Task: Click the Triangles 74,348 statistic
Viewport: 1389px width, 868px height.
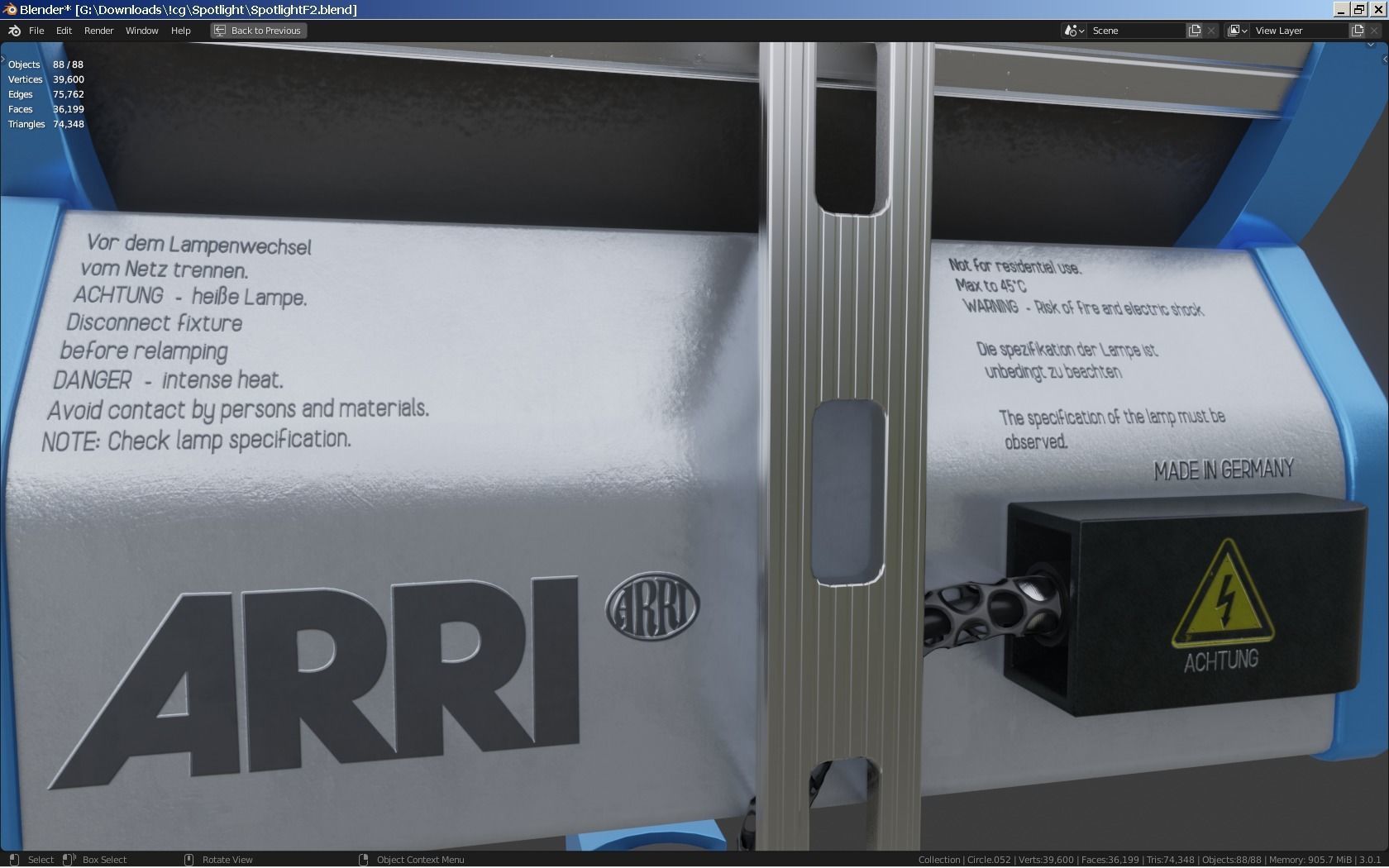Action: (45, 124)
